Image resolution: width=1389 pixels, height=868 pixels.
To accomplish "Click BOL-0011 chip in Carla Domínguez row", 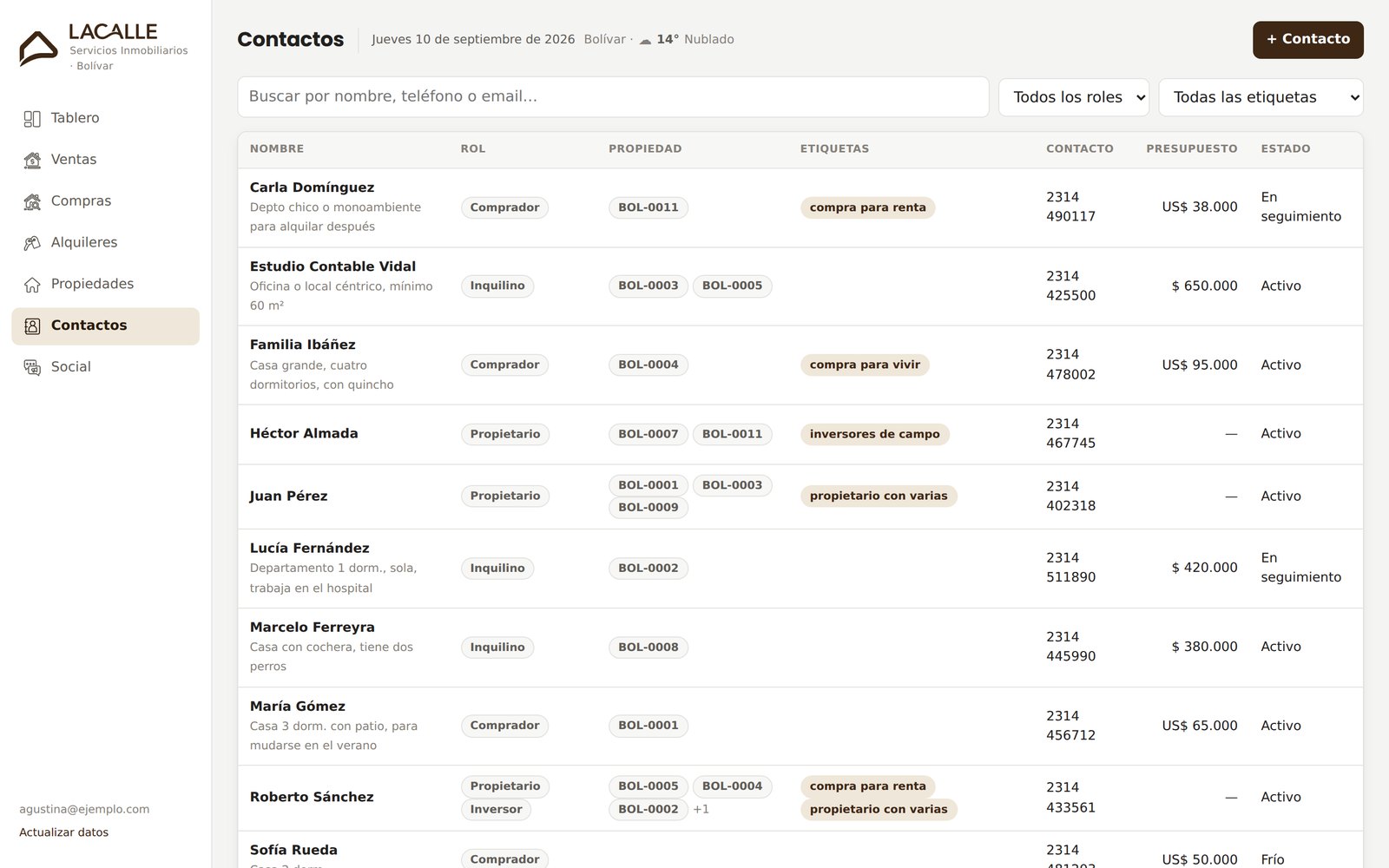I will [x=648, y=207].
